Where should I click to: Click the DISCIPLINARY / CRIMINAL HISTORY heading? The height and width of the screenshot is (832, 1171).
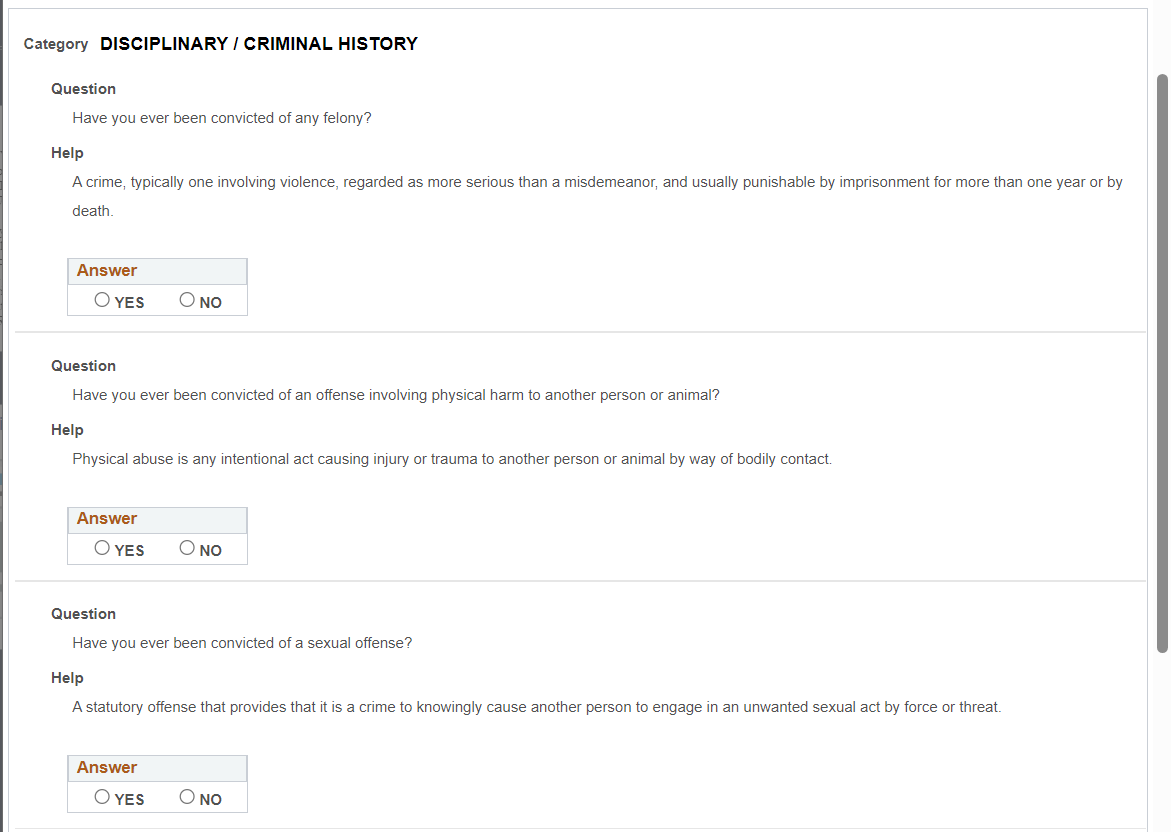point(259,44)
